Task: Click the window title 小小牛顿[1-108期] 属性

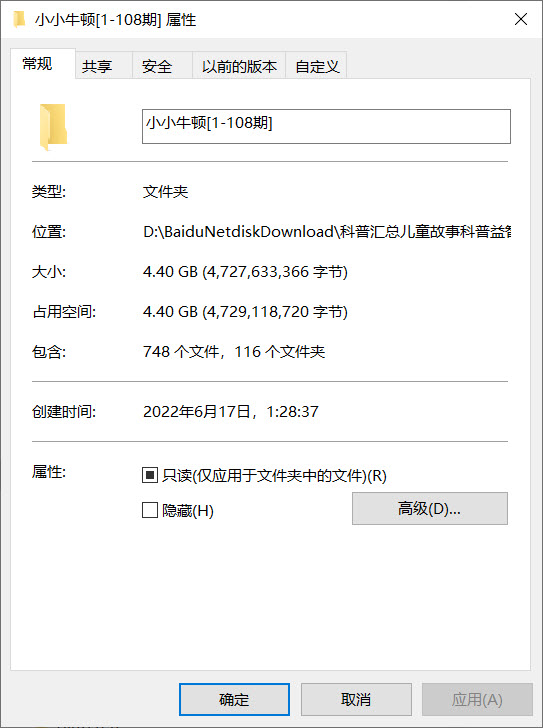Action: pos(116,20)
